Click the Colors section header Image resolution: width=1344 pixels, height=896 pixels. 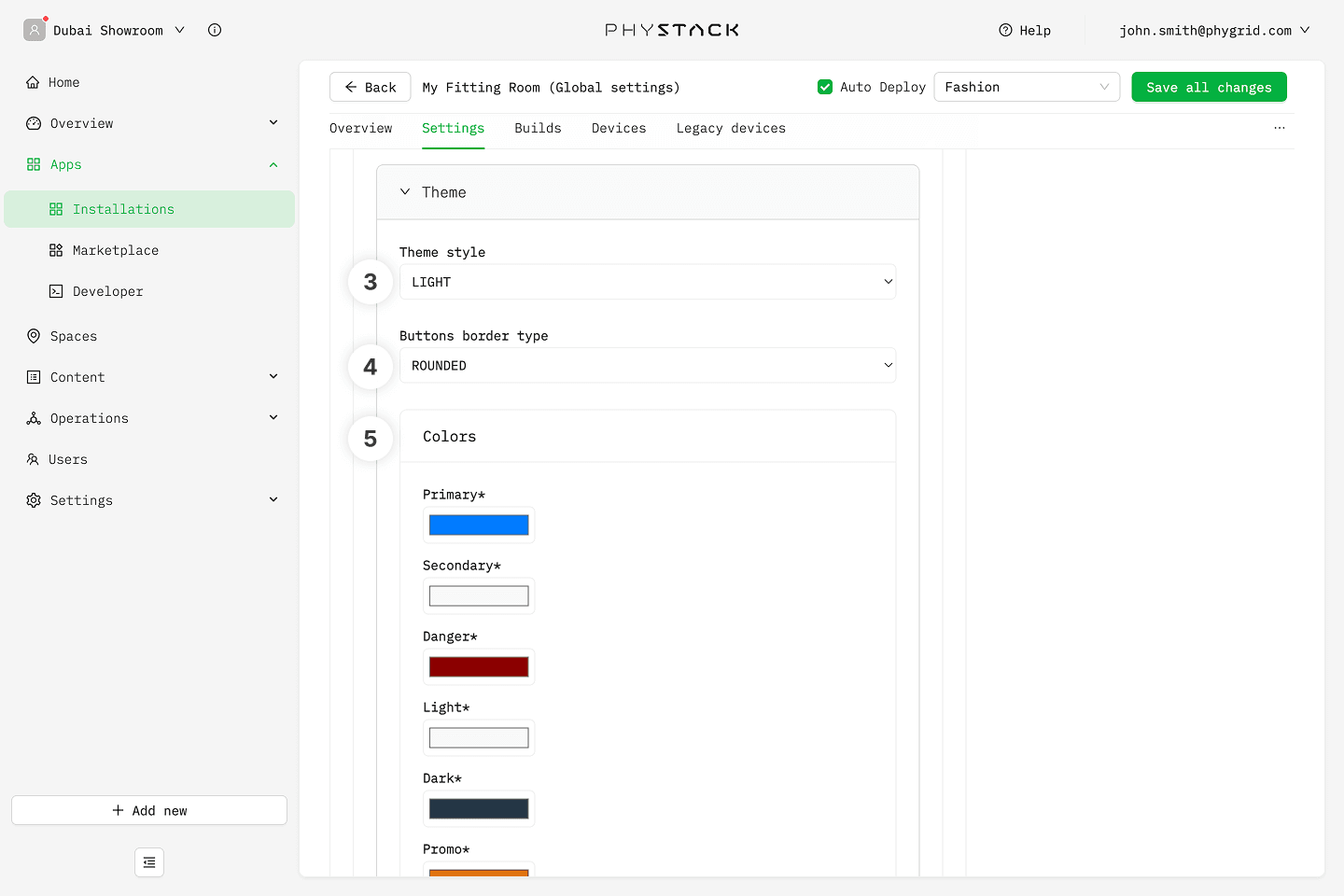pos(648,436)
